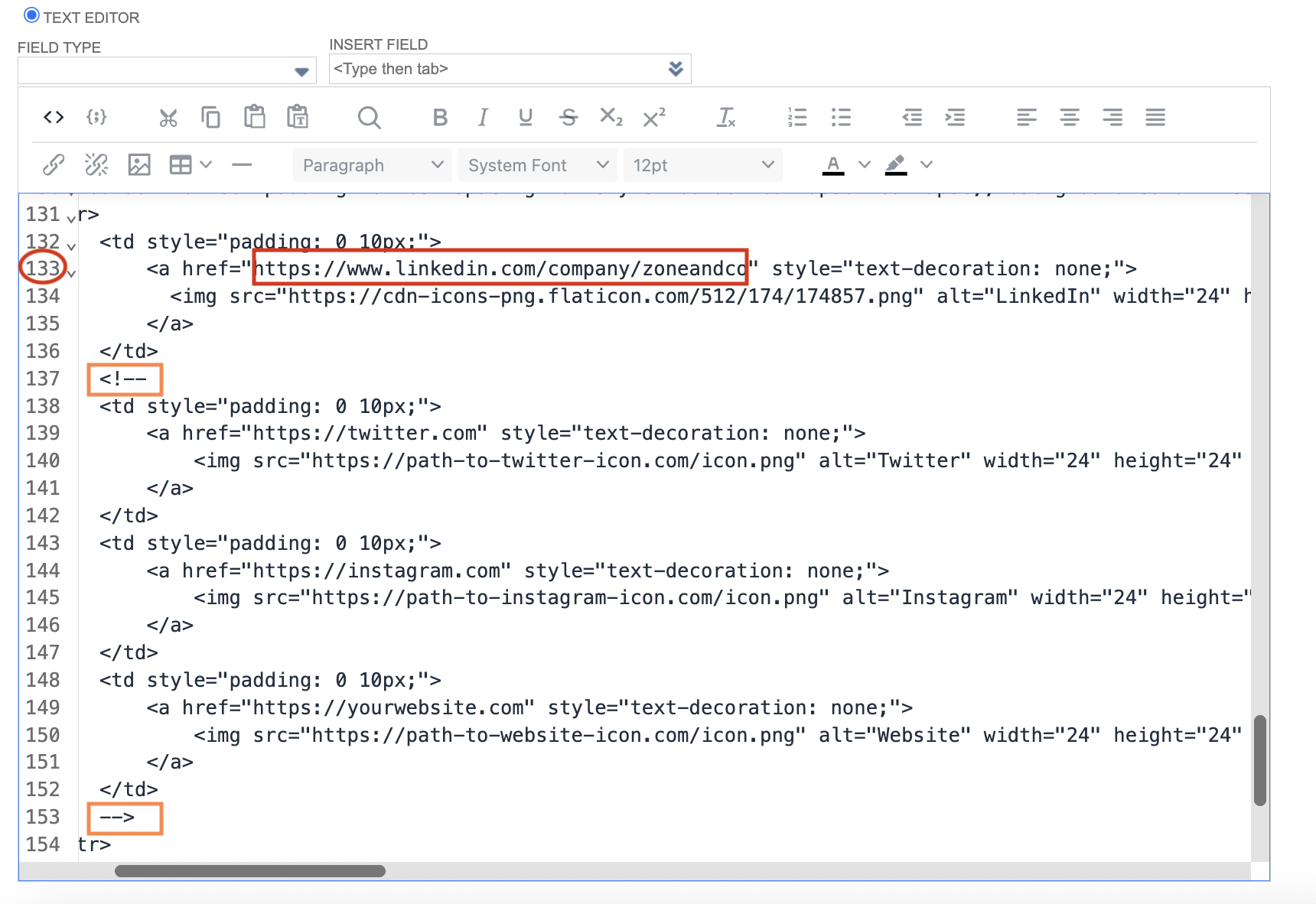1316x904 pixels.
Task: Open Find and replace magnifier icon
Action: [x=369, y=117]
